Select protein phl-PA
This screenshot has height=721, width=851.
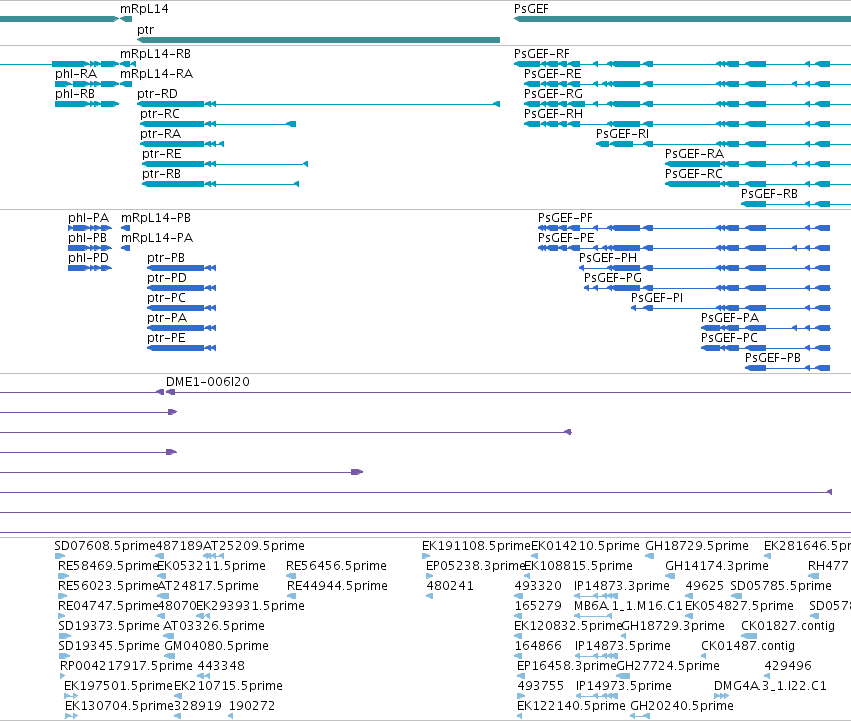click(90, 228)
